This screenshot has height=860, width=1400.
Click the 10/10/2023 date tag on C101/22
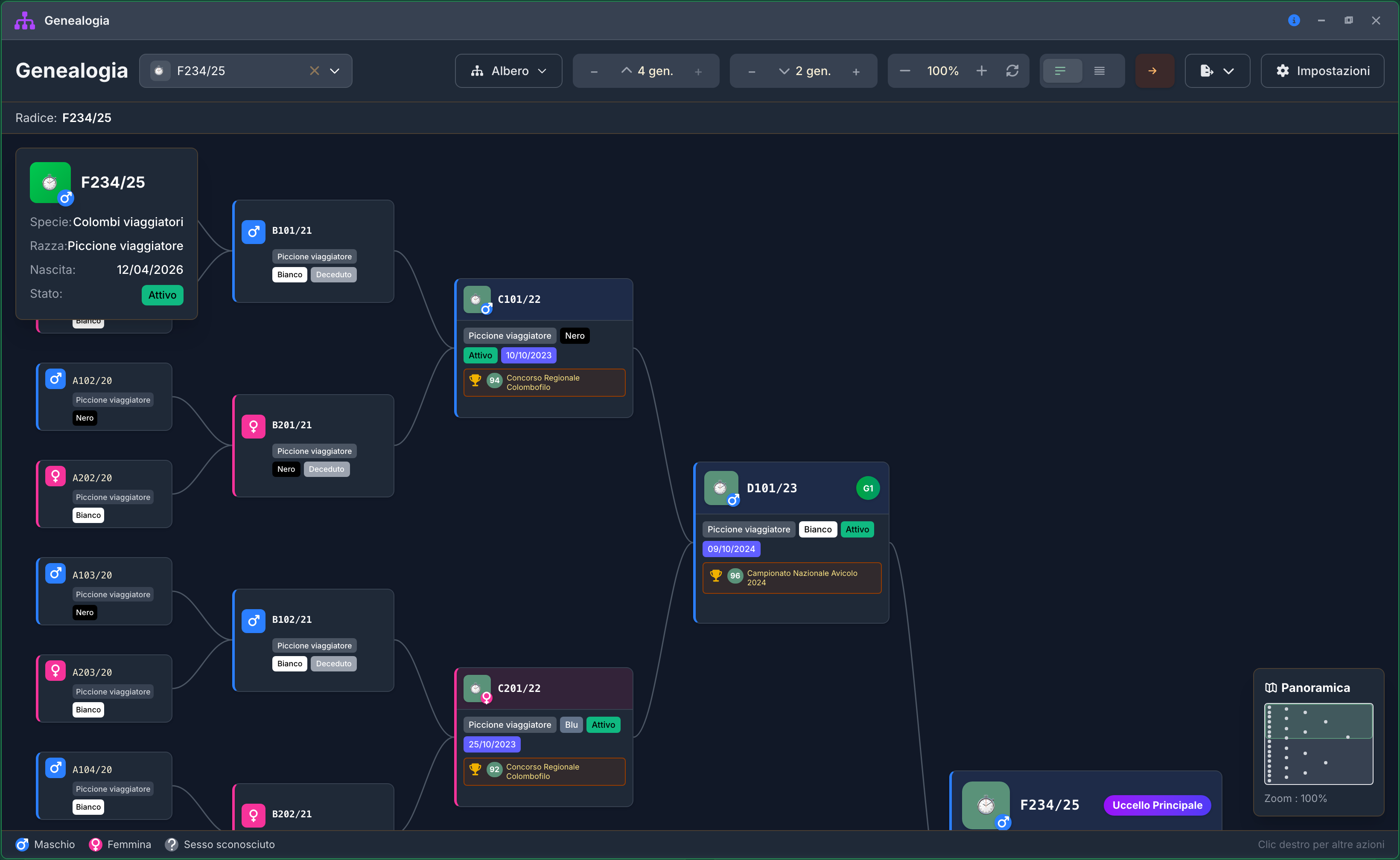[528, 355]
